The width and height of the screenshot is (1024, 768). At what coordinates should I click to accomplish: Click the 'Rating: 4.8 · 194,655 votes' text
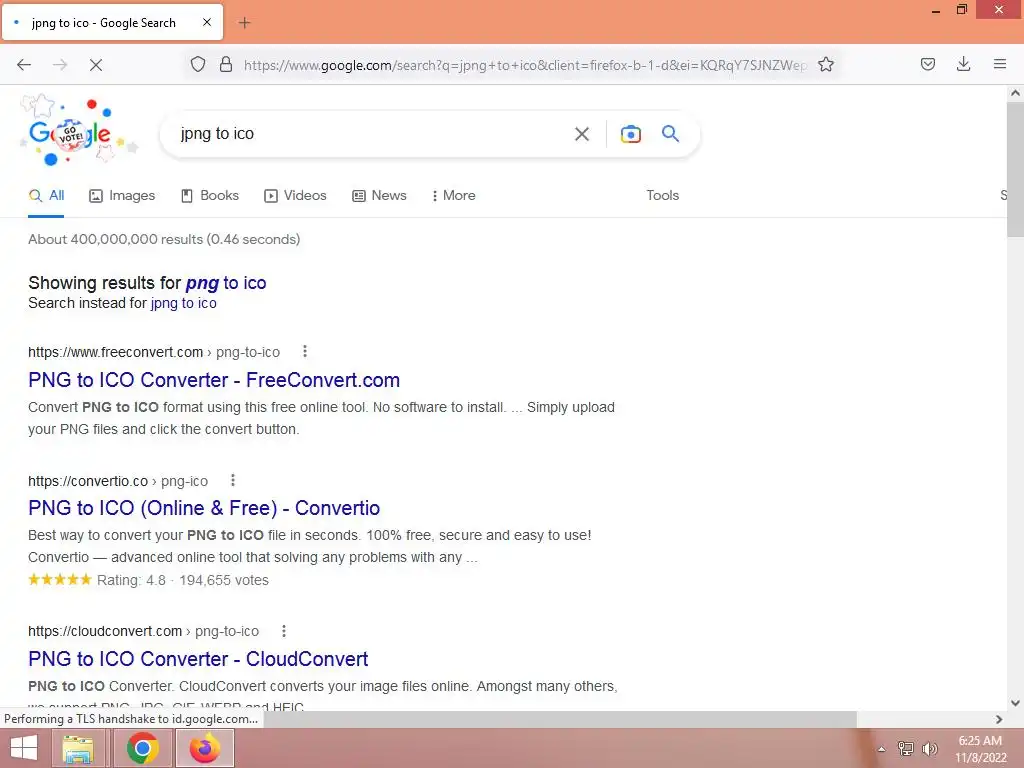(182, 580)
